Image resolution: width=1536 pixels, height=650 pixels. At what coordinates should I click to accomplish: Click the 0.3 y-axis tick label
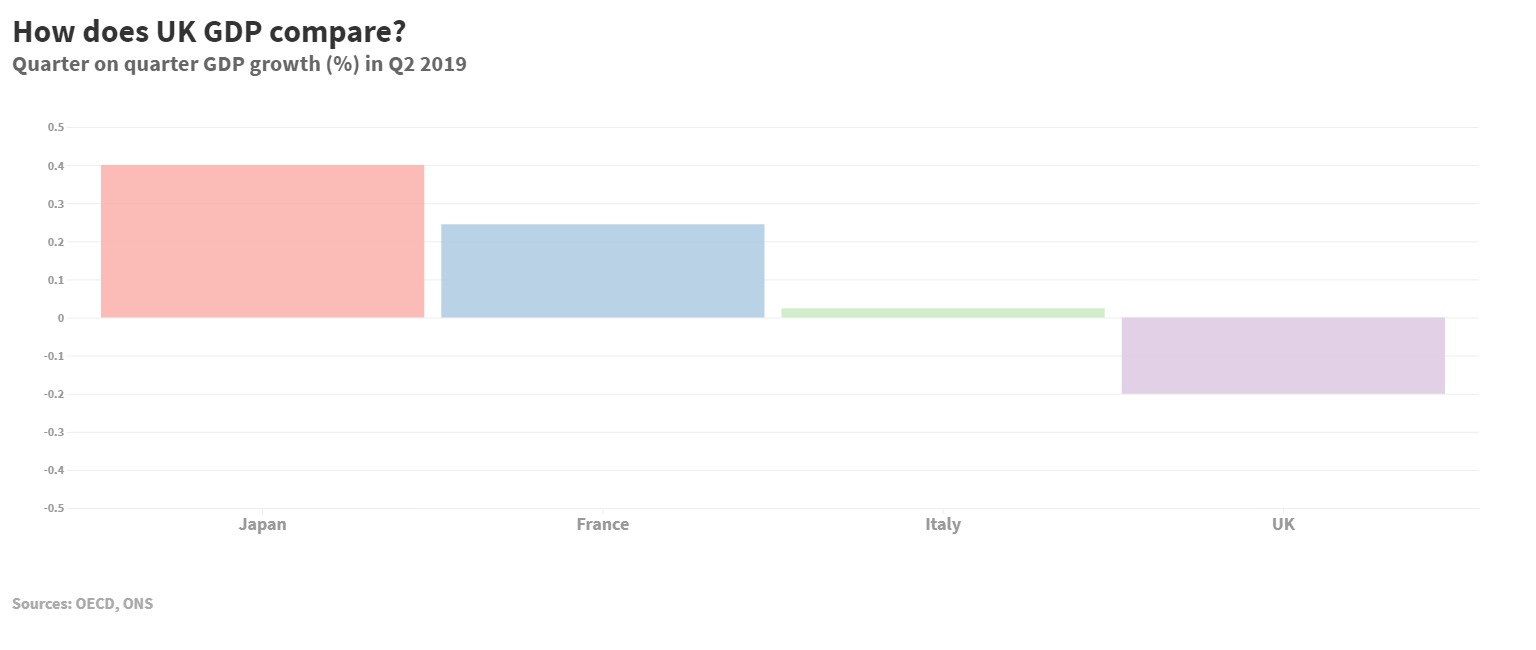(x=55, y=204)
